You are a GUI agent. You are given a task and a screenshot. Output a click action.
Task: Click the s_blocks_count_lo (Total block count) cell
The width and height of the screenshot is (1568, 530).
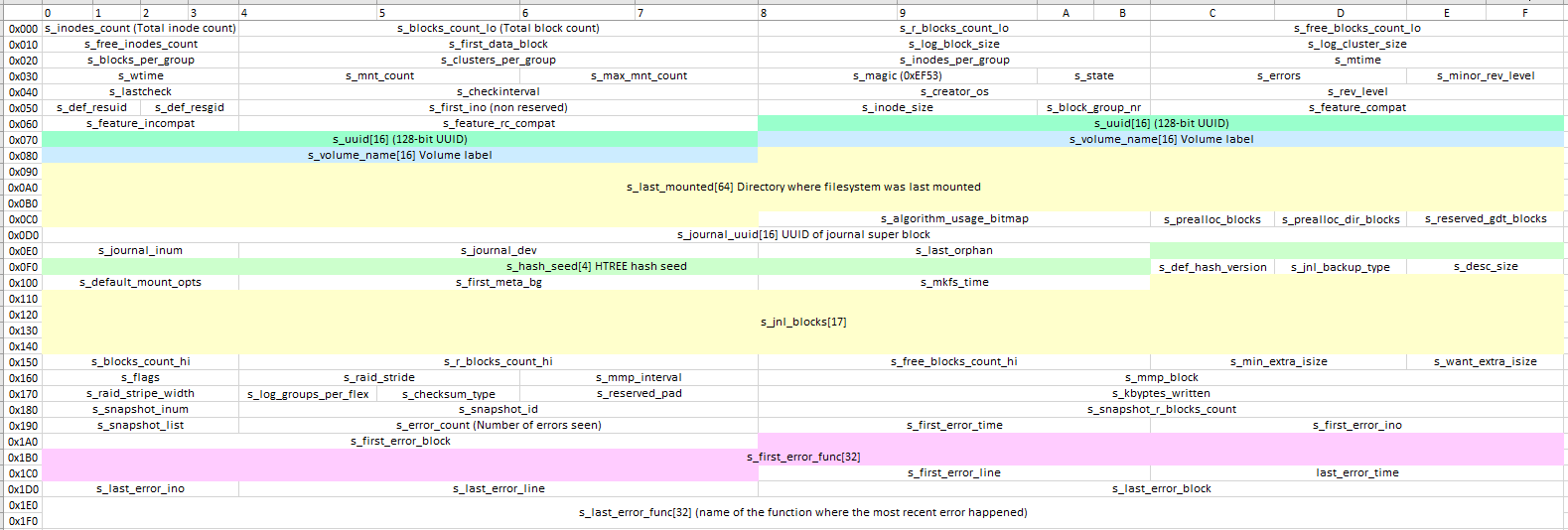click(499, 28)
